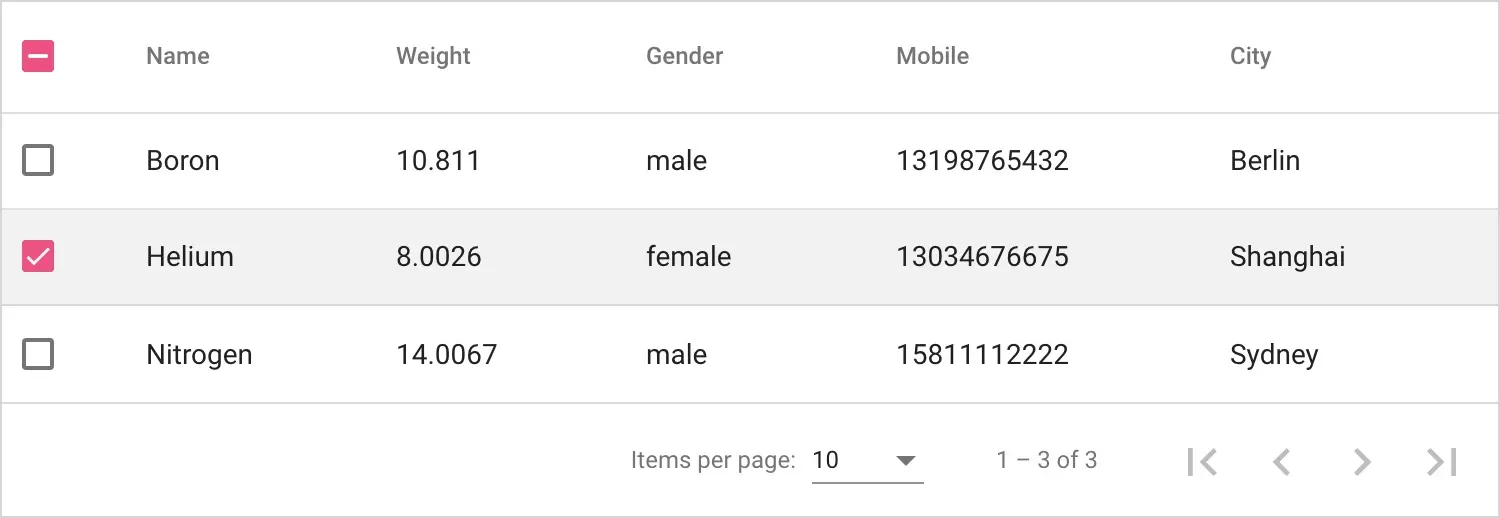The image size is (1500, 518).
Task: Click the Helium name cell
Action: [190, 257]
